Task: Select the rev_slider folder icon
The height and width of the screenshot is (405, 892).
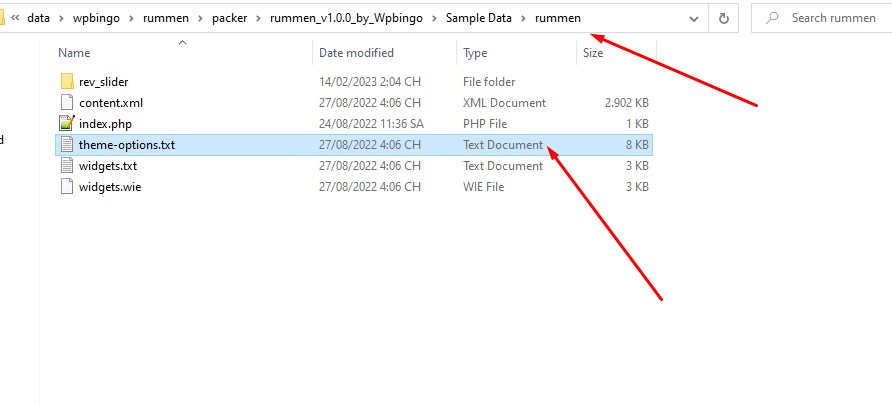Action: tap(67, 81)
